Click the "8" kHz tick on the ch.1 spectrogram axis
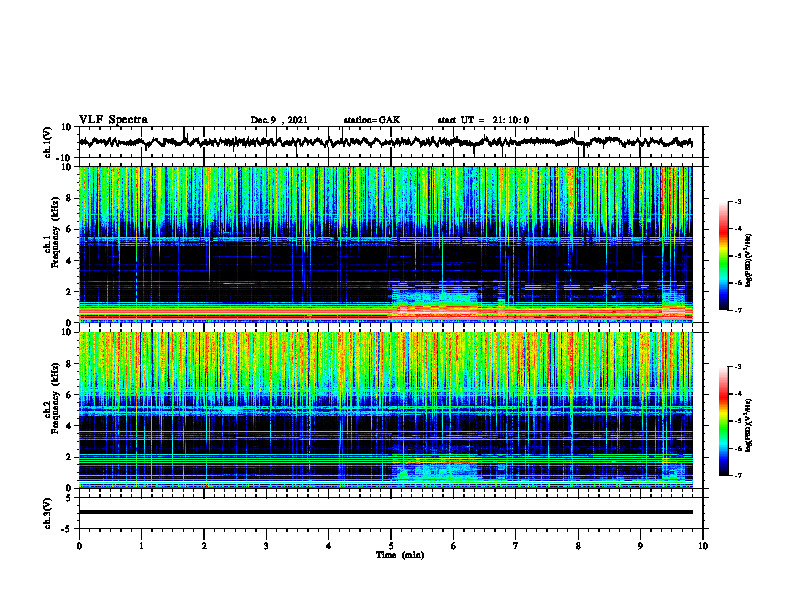The image size is (792, 612). pyautogui.click(x=69, y=198)
